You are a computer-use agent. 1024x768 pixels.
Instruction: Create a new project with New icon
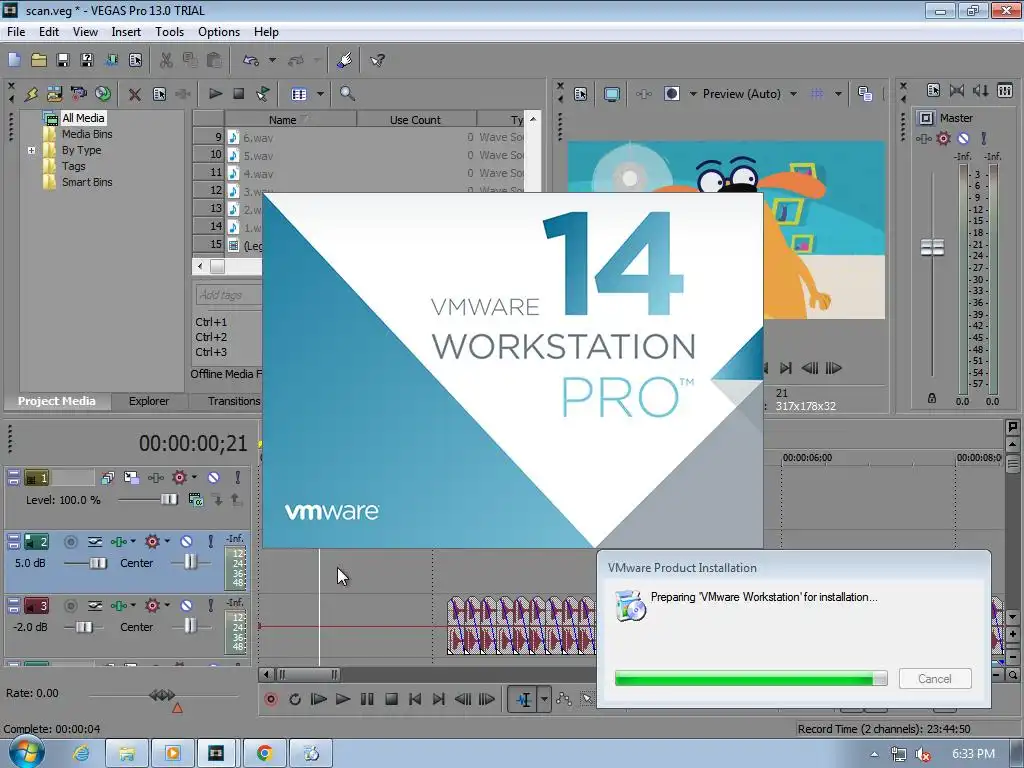tap(14, 60)
